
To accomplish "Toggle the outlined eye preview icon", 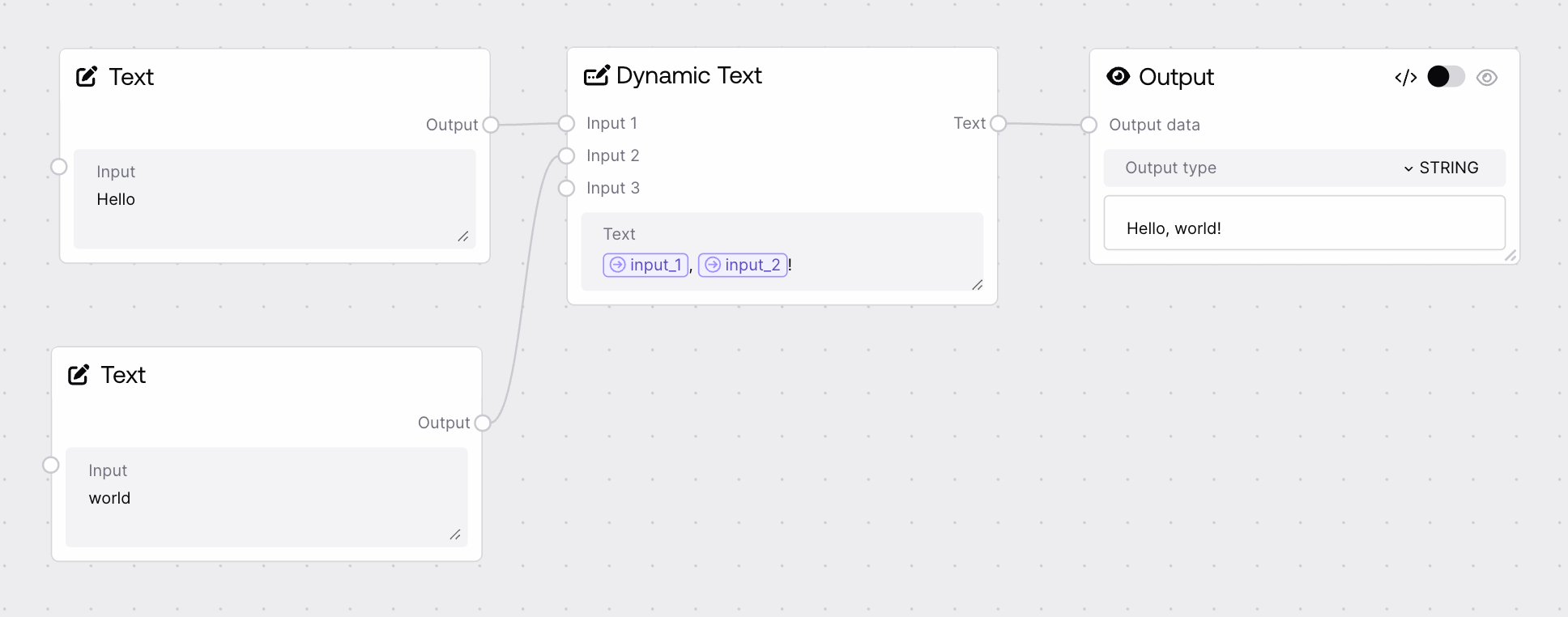I will click(1487, 78).
